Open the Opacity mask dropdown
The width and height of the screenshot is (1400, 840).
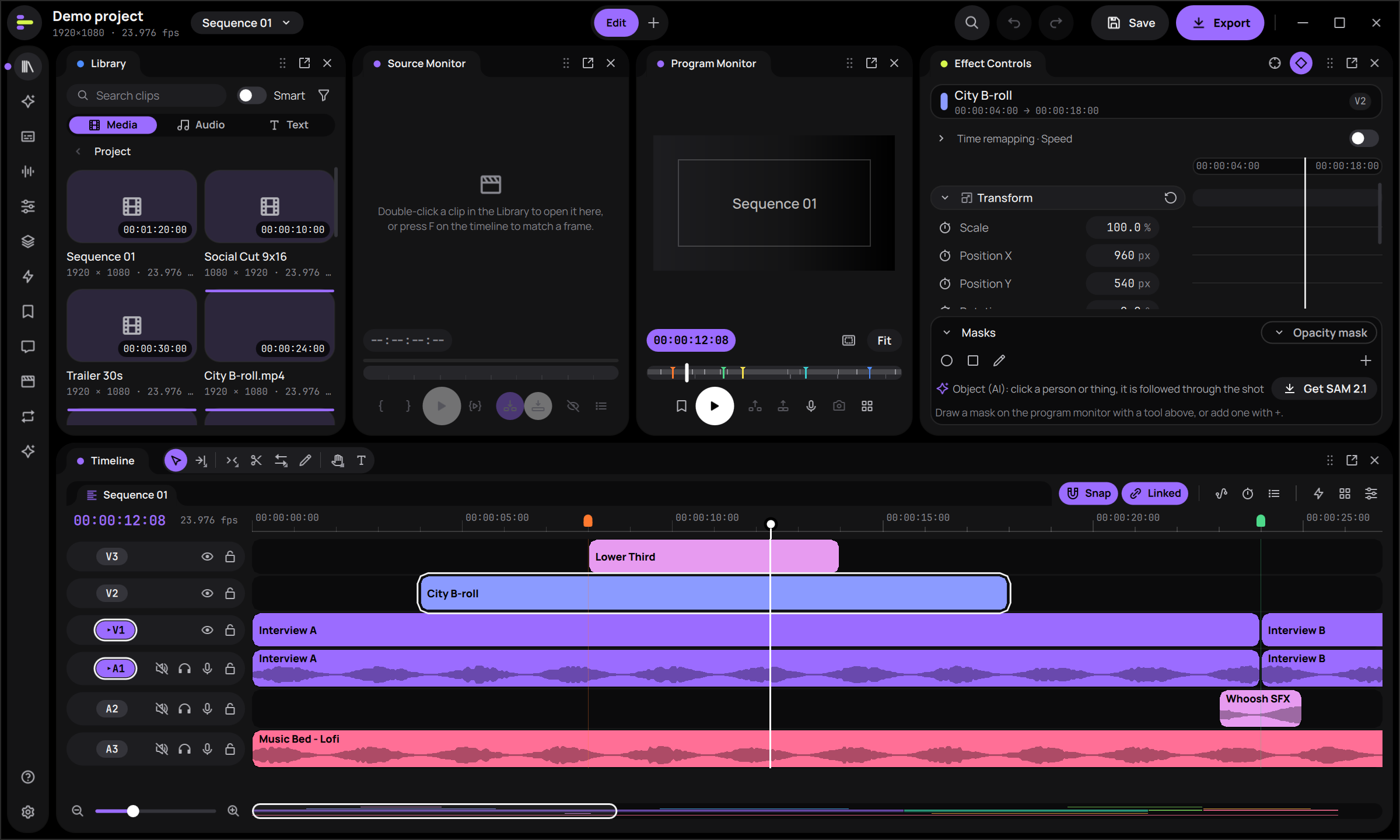click(x=1318, y=332)
